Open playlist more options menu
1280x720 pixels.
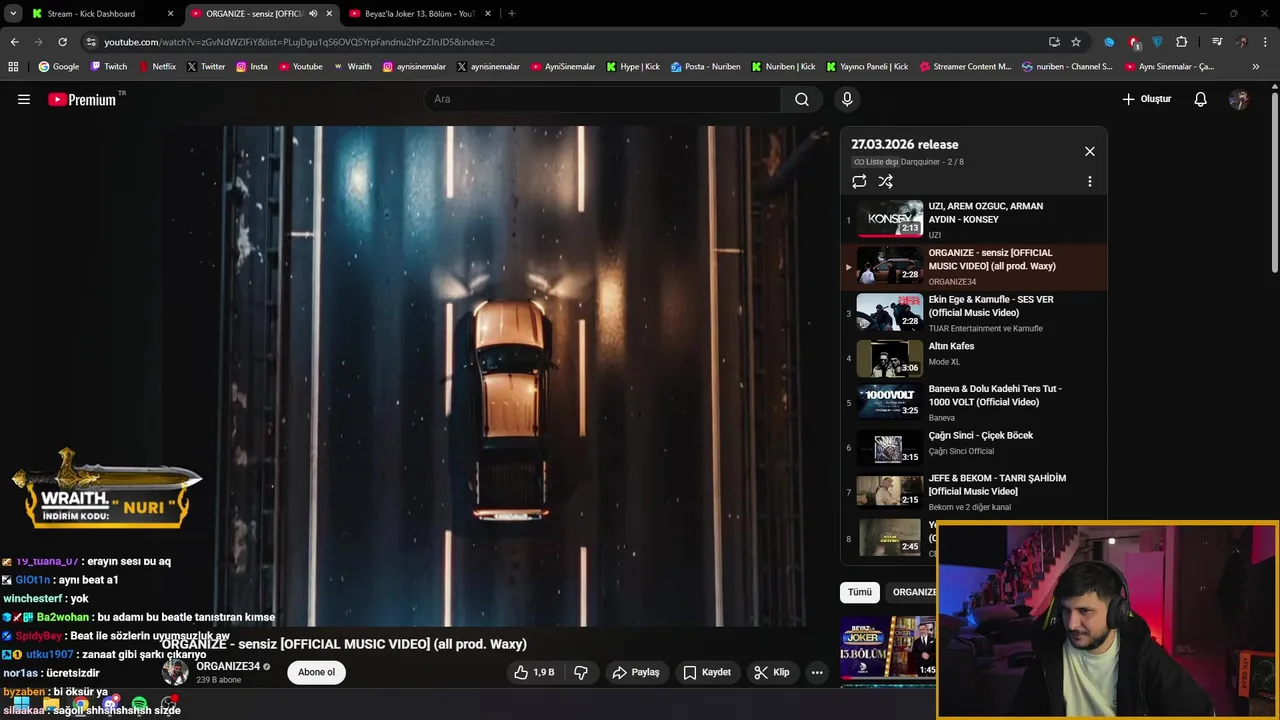(x=1090, y=181)
